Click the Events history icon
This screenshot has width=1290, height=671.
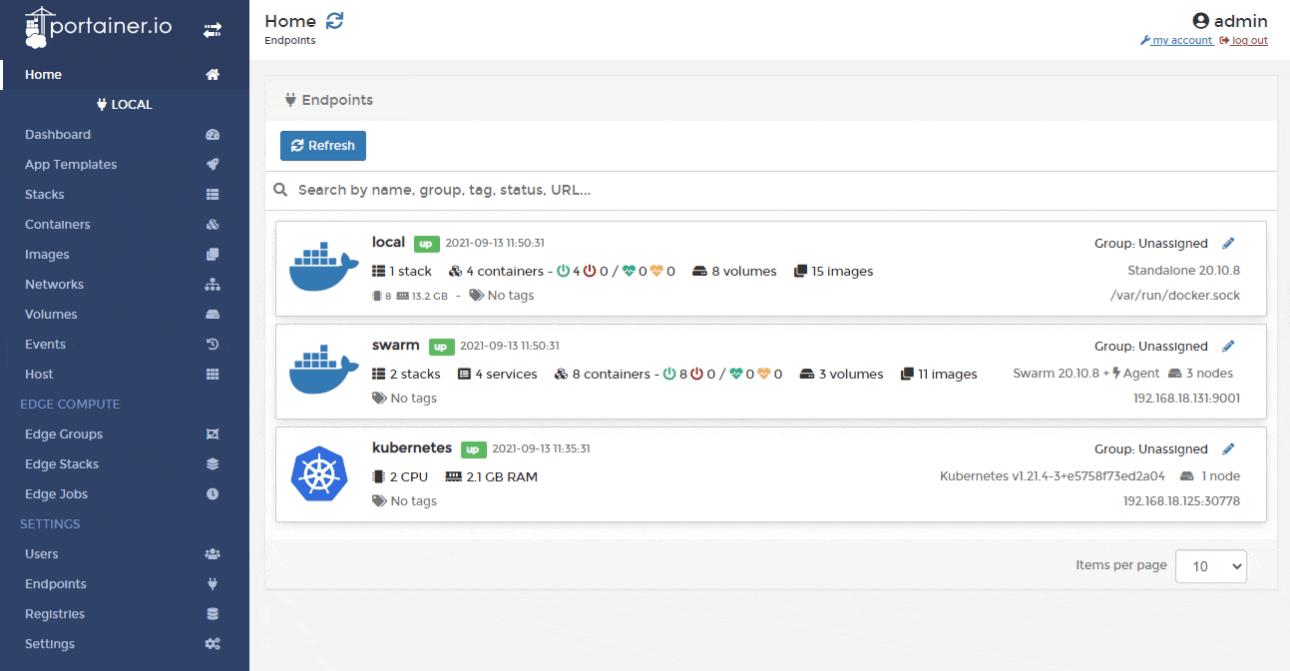[212, 345]
